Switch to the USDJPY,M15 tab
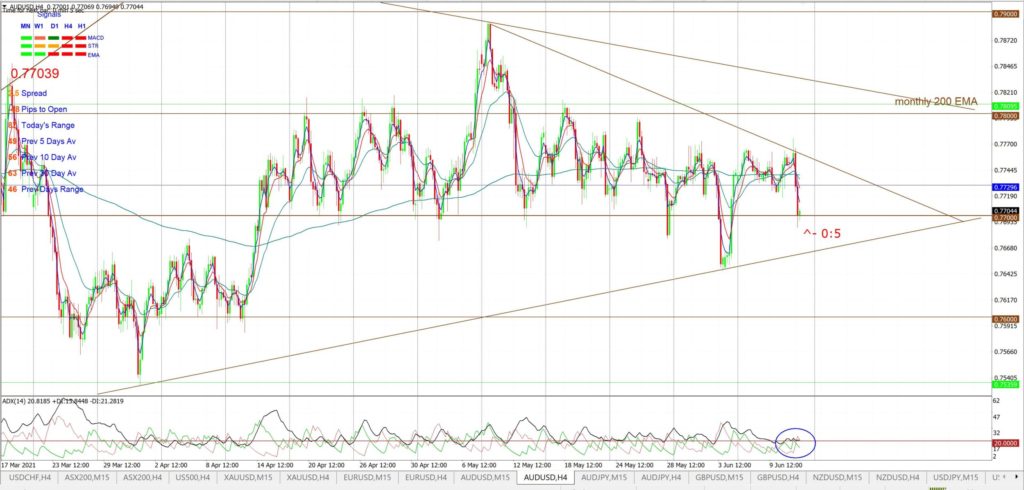Image resolution: width=1024 pixels, height=490 pixels. (x=956, y=478)
